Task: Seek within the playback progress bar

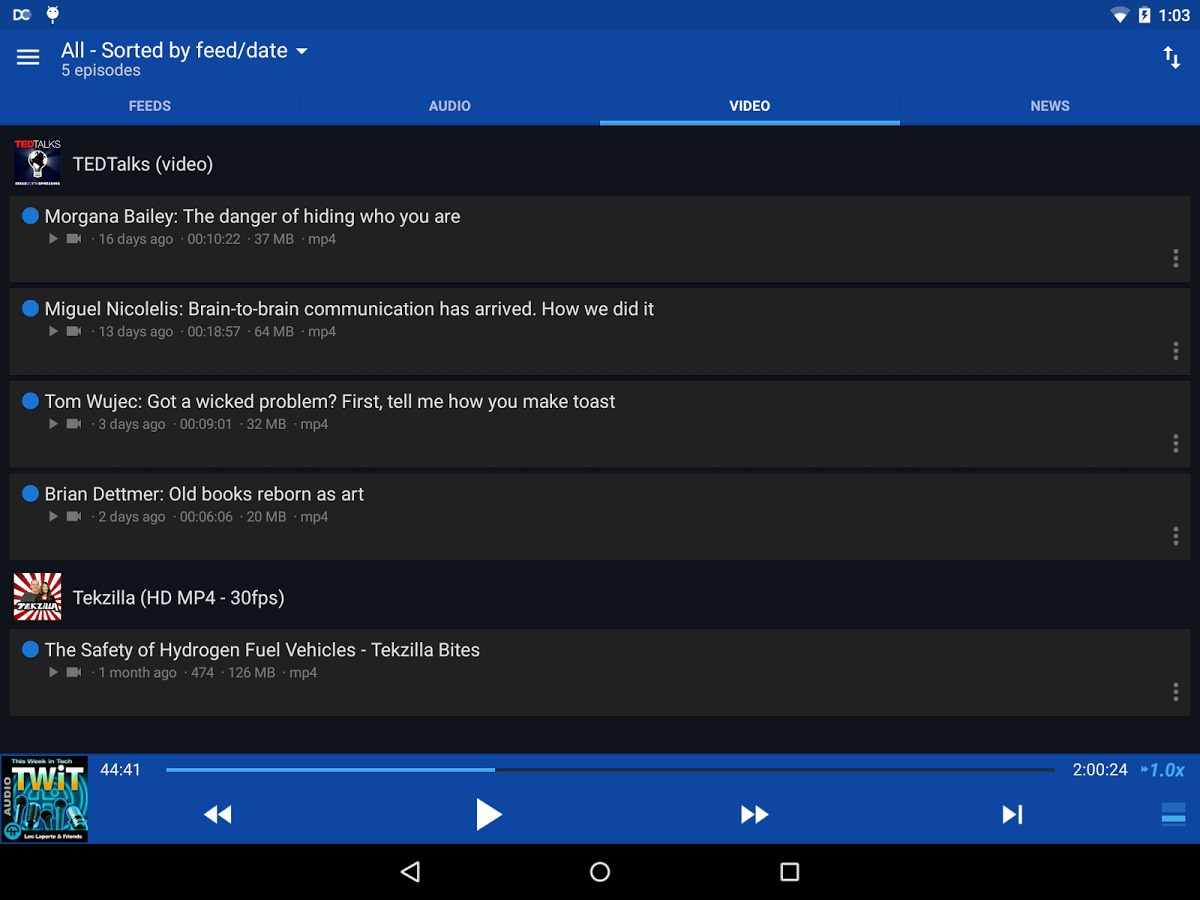Action: [x=610, y=770]
